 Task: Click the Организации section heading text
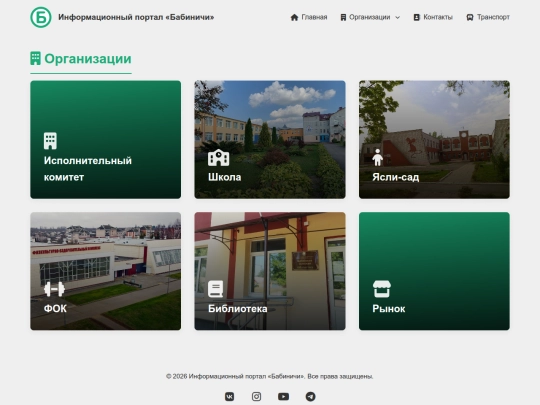coord(88,59)
